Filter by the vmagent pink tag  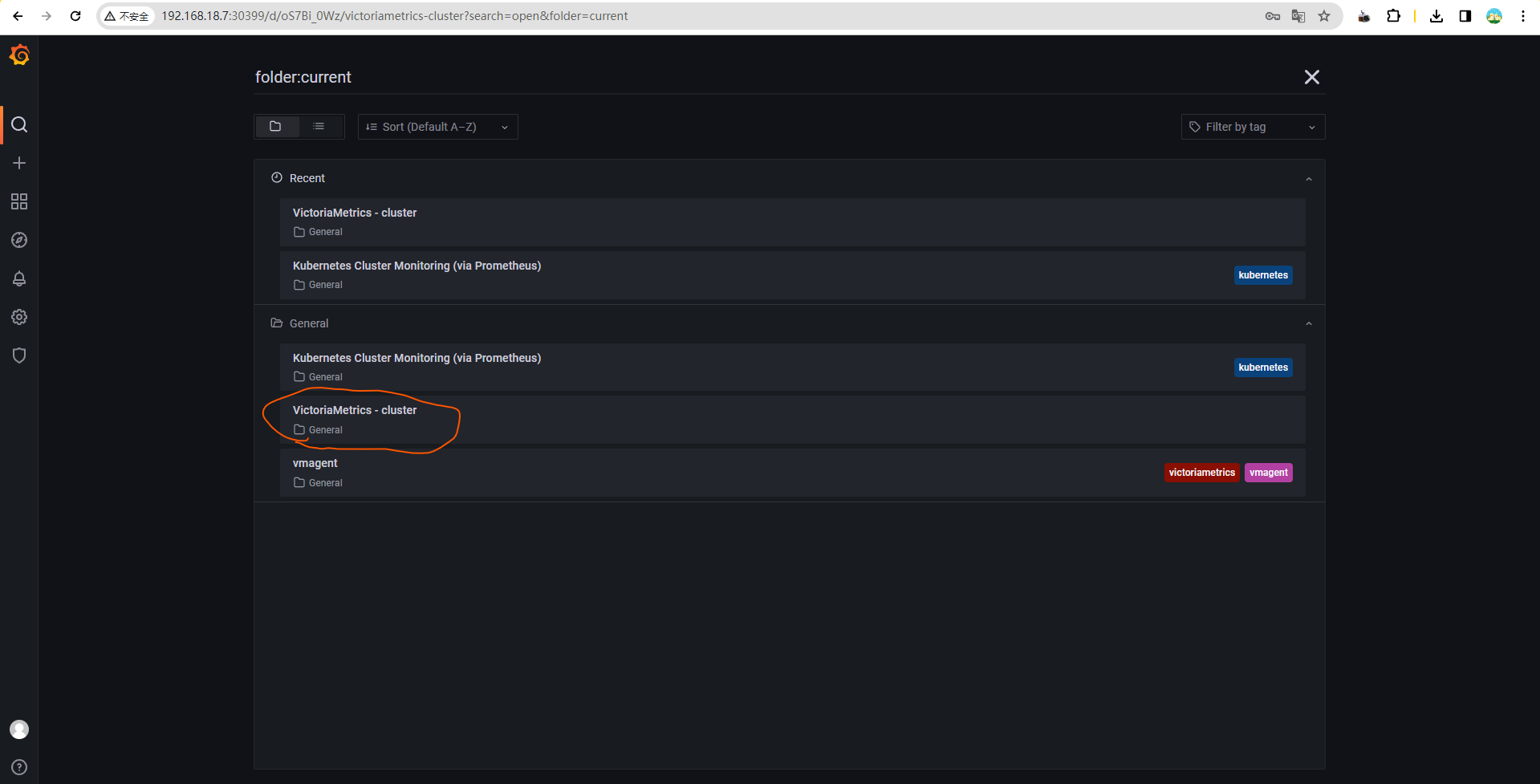[1269, 473]
